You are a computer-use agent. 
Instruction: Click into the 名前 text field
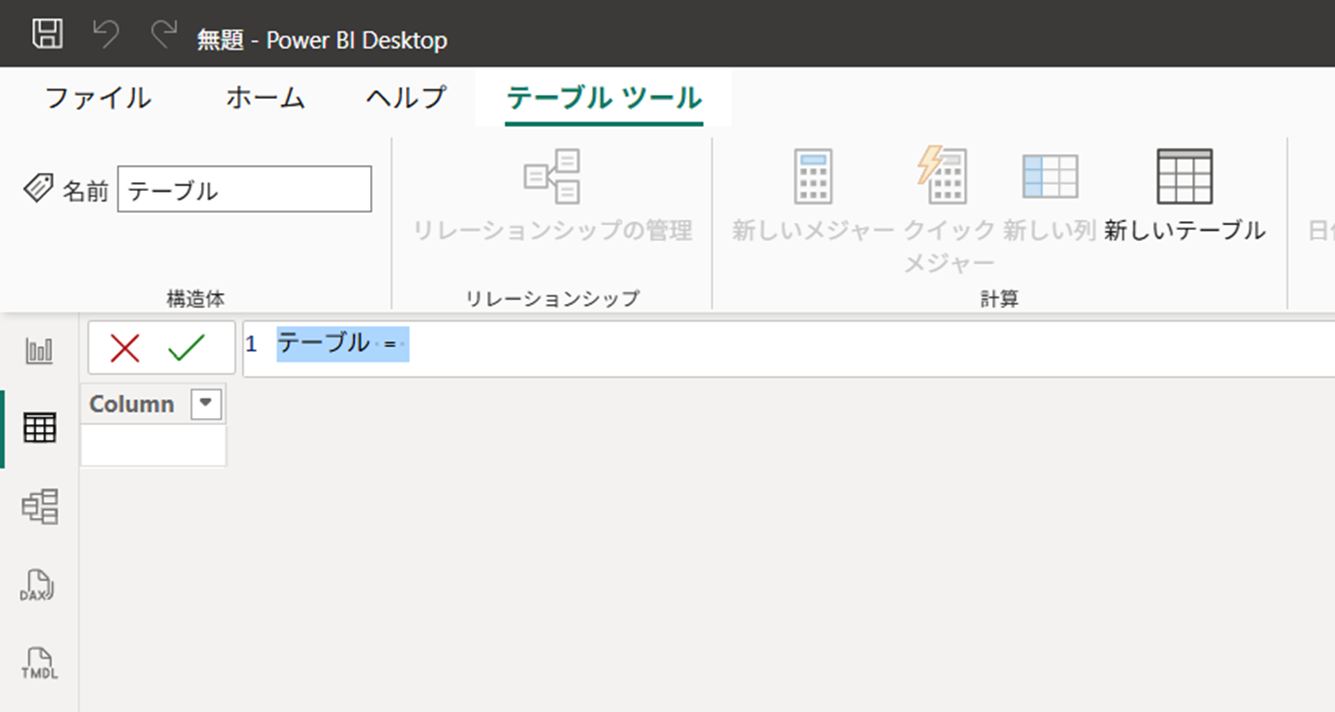tap(244, 190)
